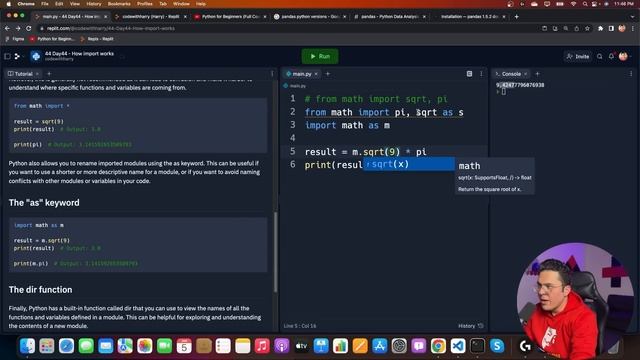Open the Figma bookmark
This screenshot has width=640, height=360.
(15, 39)
